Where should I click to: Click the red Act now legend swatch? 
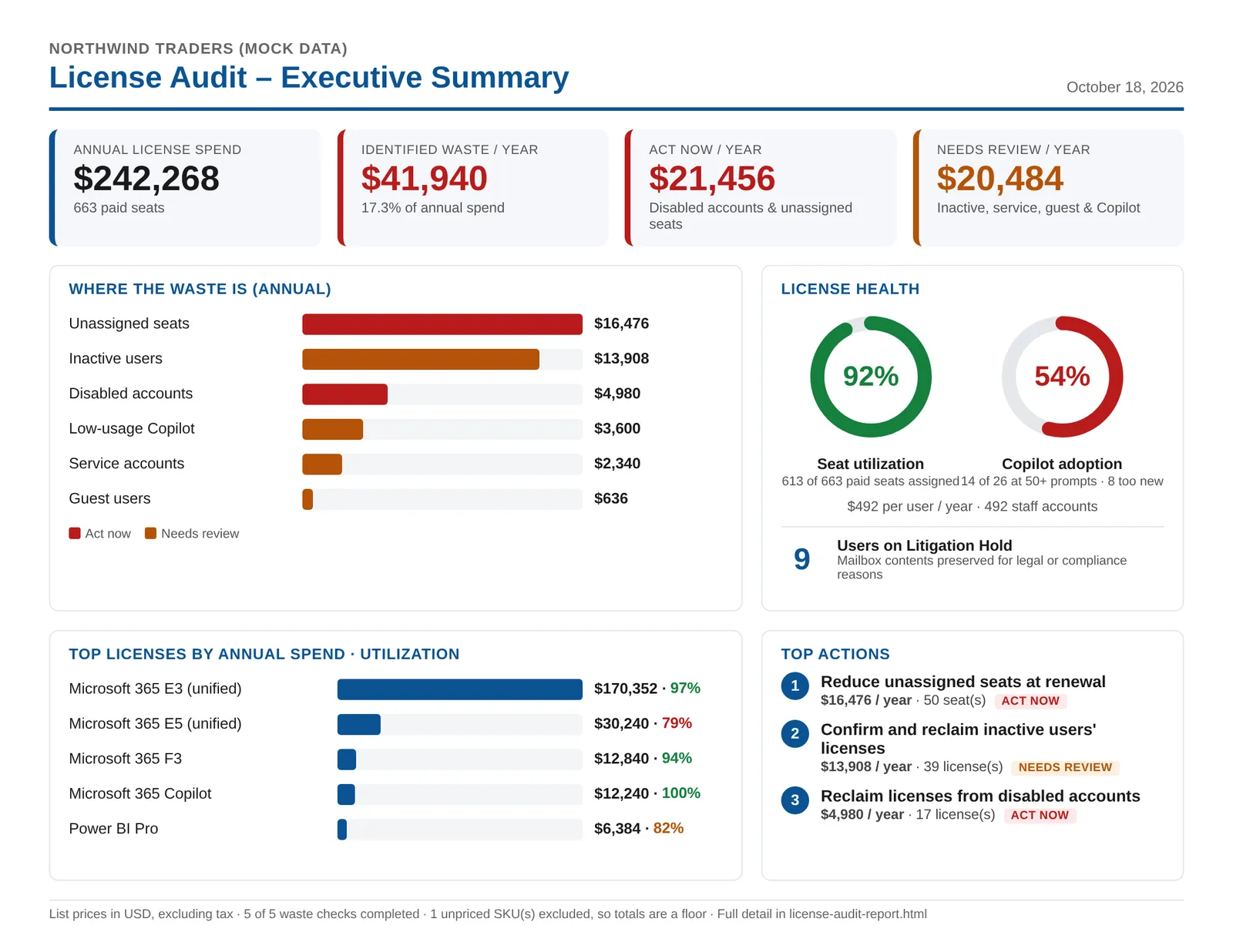click(x=75, y=533)
